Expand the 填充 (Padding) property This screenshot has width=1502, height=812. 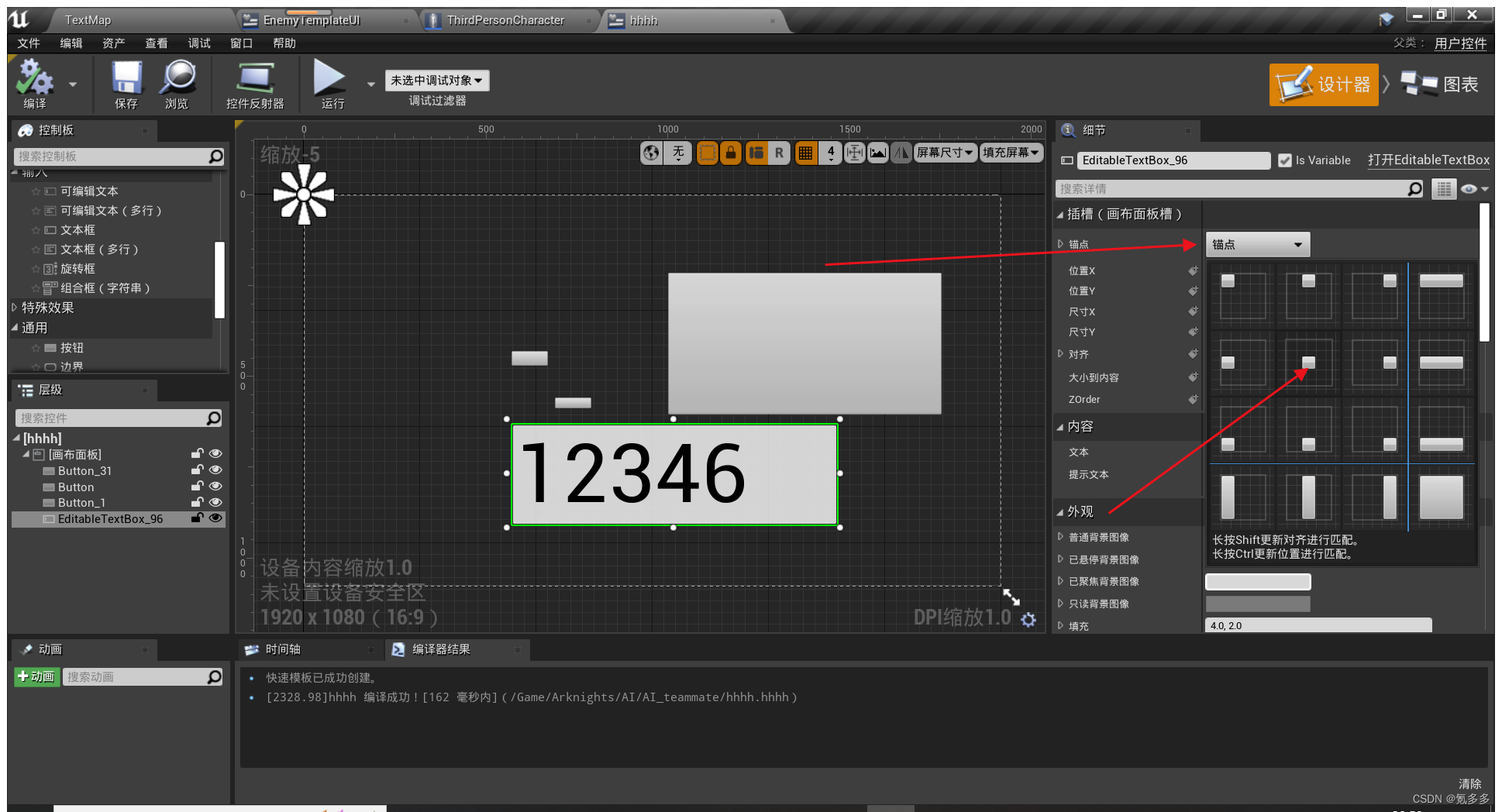[x=1061, y=626]
